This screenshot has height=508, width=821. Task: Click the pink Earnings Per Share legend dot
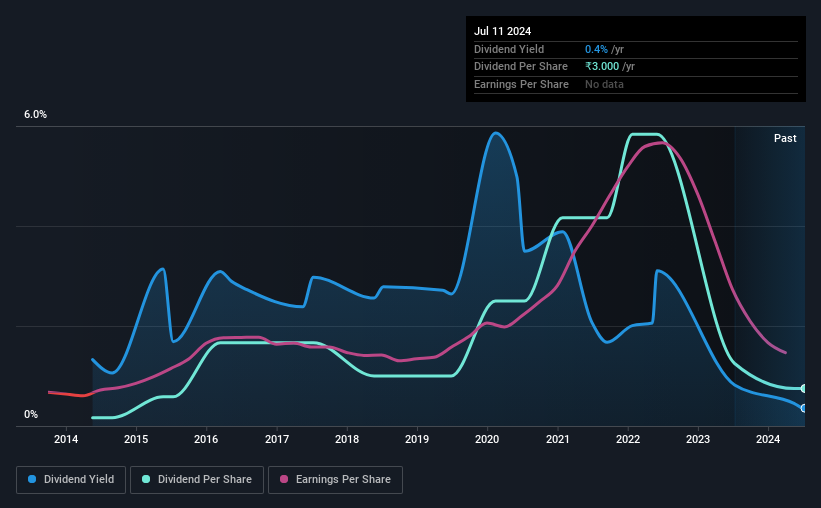point(284,479)
